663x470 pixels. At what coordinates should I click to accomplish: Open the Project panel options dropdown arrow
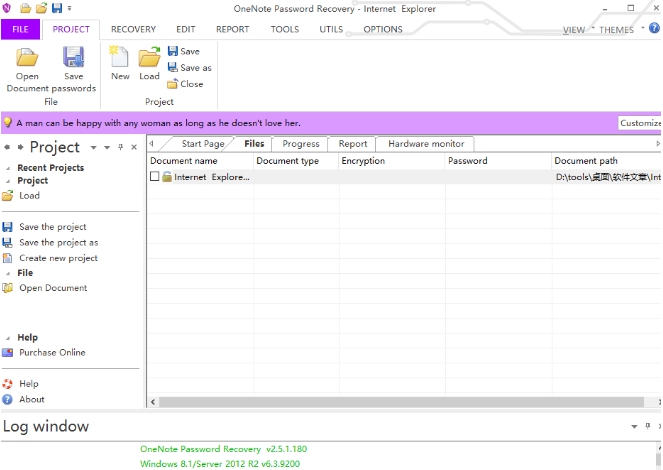107,148
